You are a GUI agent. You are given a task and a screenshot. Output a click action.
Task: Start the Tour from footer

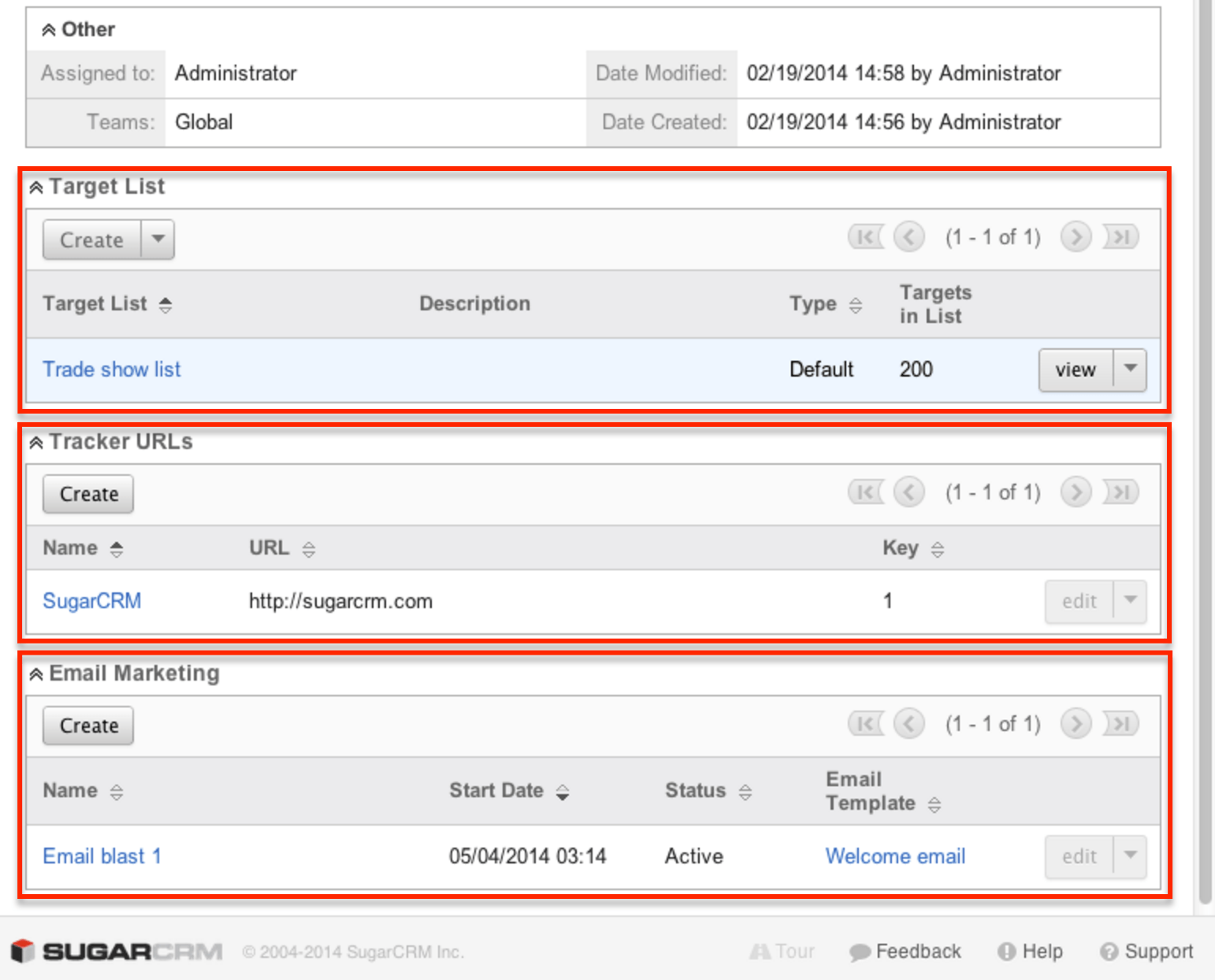pos(782,952)
